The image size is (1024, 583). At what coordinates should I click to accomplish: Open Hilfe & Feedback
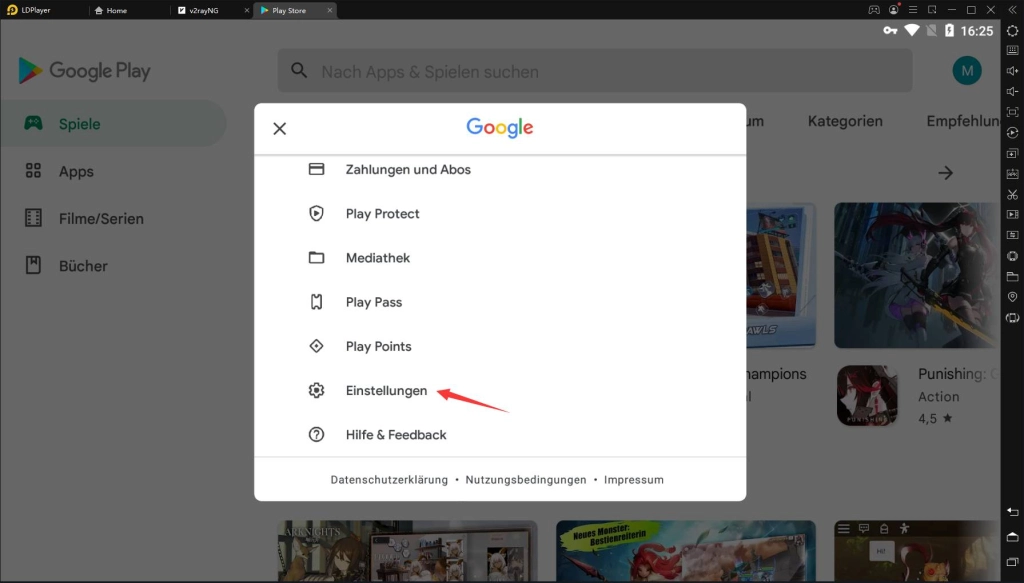(x=500, y=435)
